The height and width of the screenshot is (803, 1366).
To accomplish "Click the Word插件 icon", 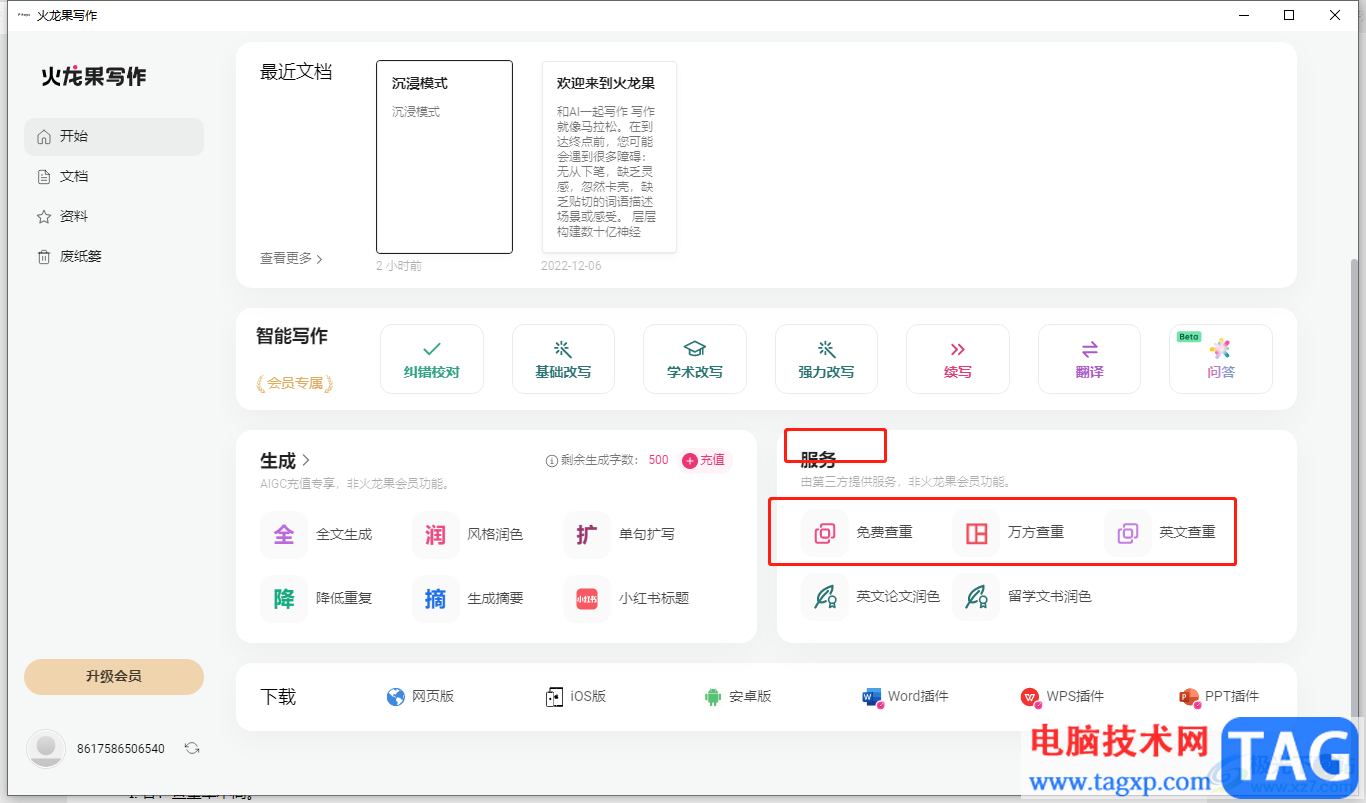I will [x=873, y=697].
